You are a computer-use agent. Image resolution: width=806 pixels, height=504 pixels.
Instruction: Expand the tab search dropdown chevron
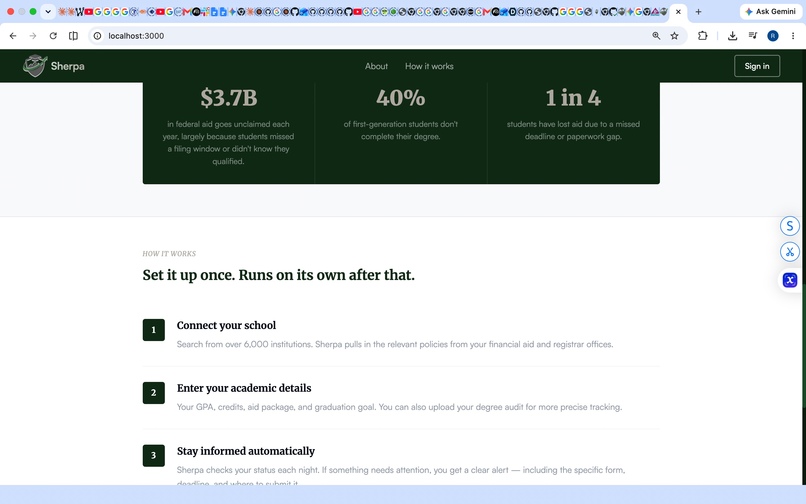[x=48, y=11]
